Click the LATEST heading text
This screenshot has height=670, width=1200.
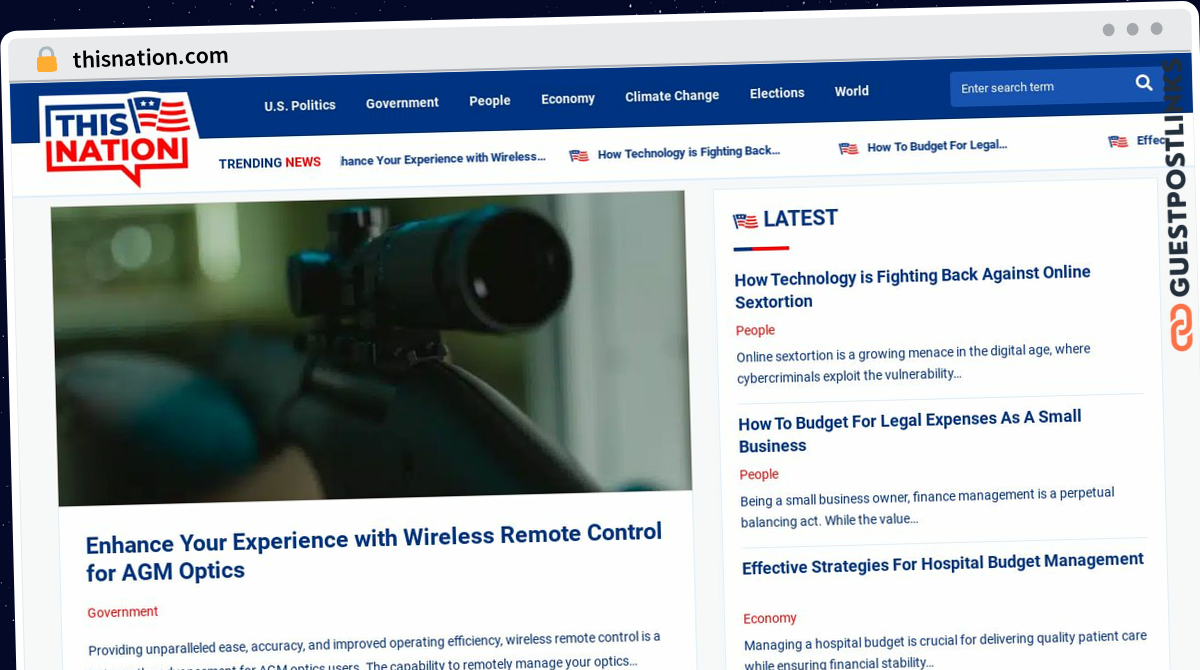[800, 218]
